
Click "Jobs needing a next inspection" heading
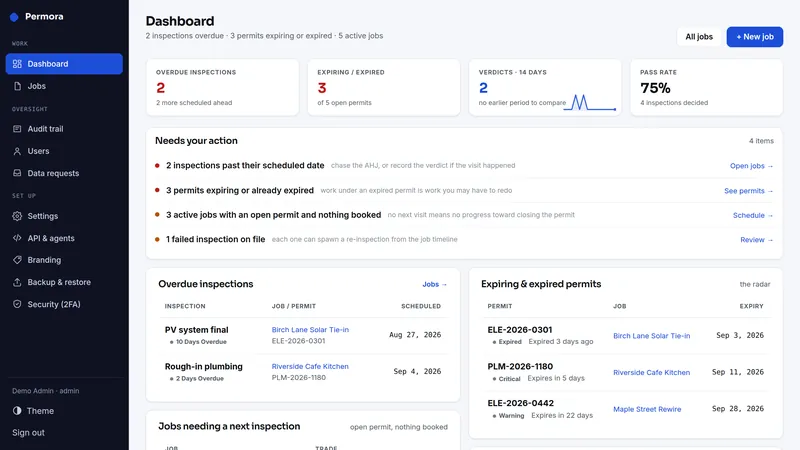pyautogui.click(x=229, y=427)
